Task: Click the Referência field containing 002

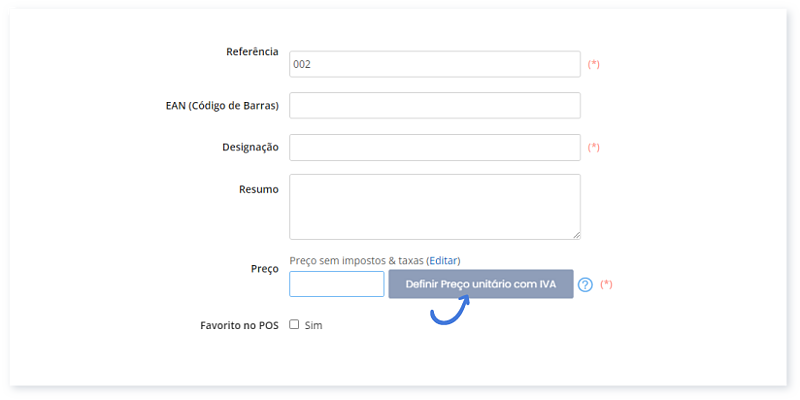Action: [x=435, y=64]
